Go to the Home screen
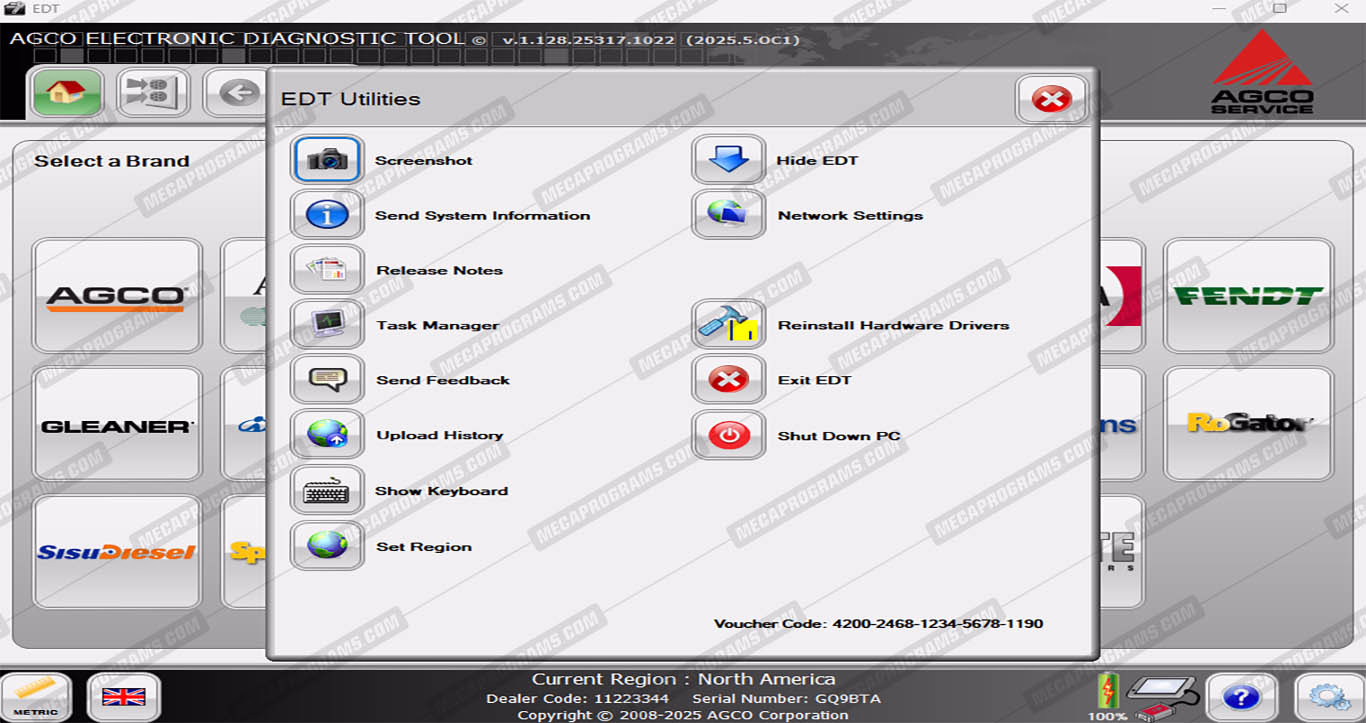The image size is (1366, 723). (67, 94)
